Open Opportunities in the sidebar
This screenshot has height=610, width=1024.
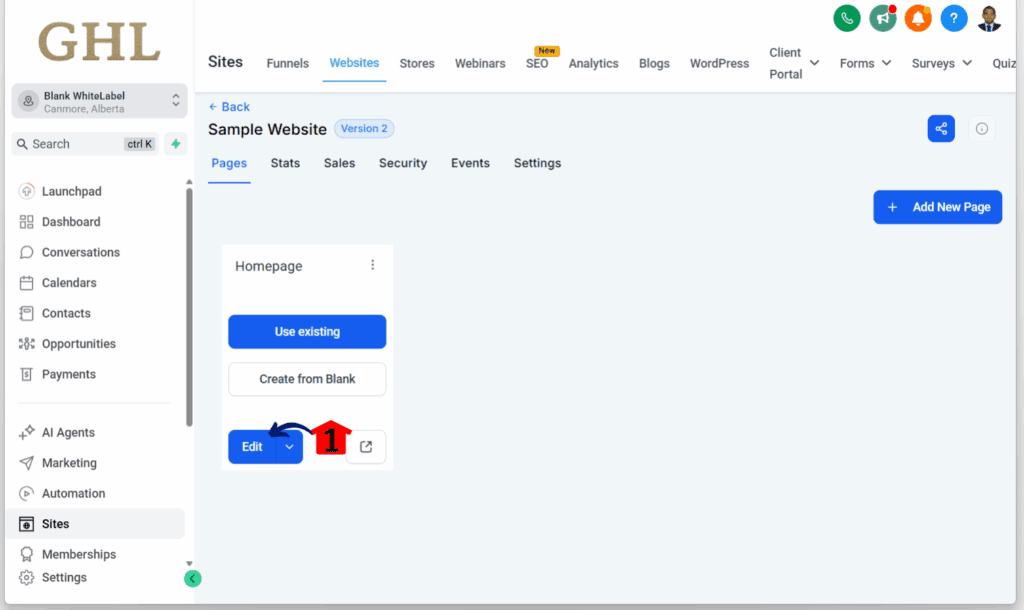tap(78, 344)
